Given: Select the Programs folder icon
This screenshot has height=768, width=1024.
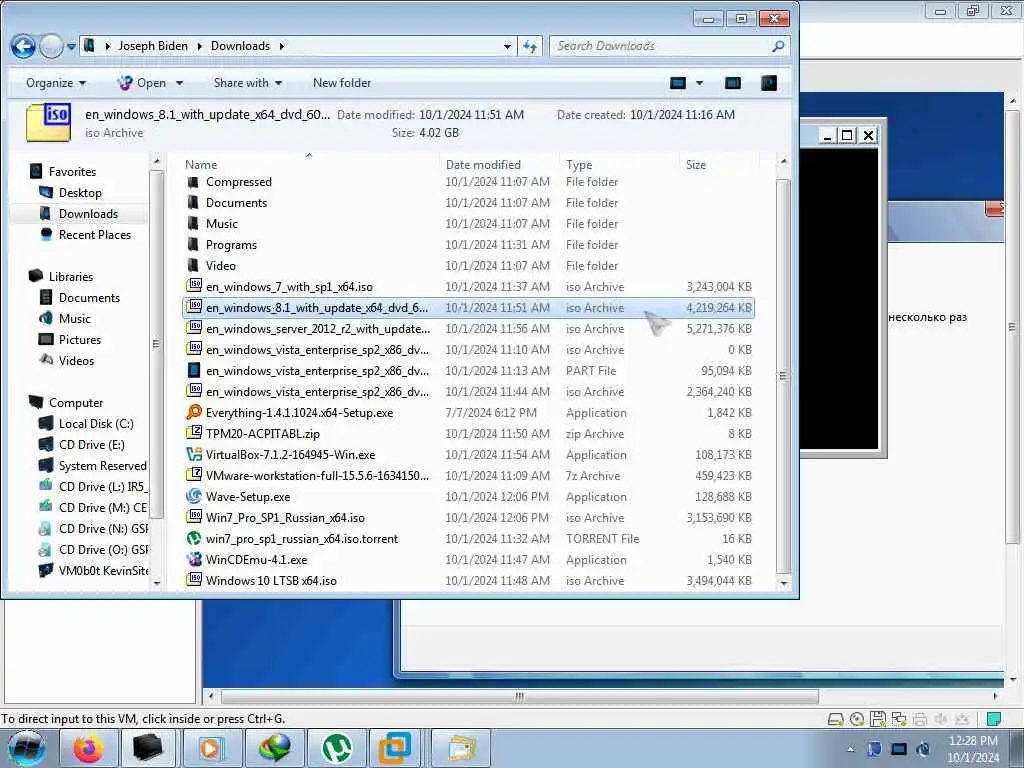Looking at the screenshot, I should coord(193,245).
